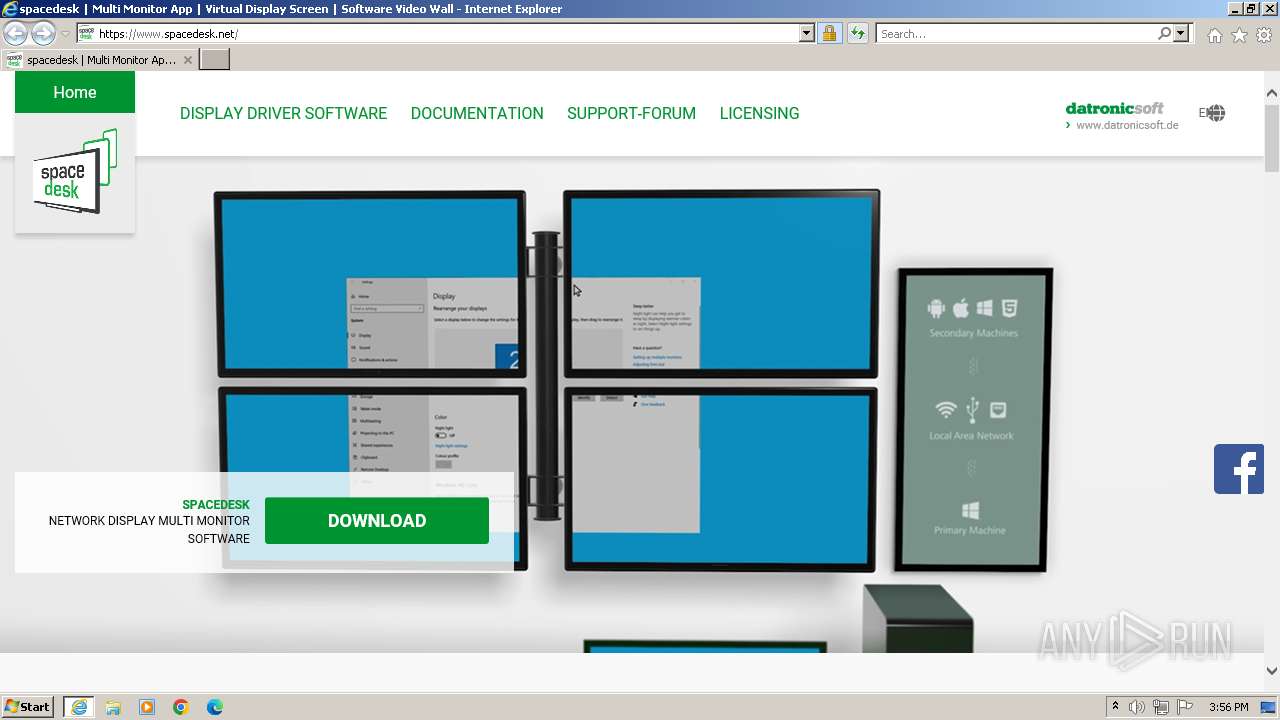
Task: Click the SPACEDESK green heading text
Action: point(216,505)
